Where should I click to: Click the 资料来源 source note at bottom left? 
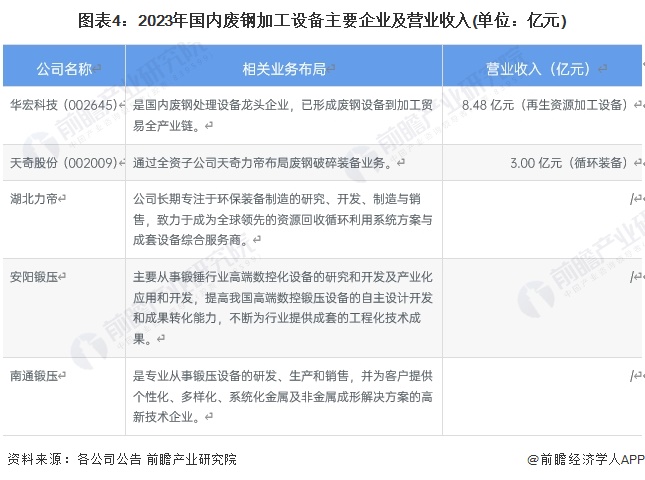pos(122,459)
